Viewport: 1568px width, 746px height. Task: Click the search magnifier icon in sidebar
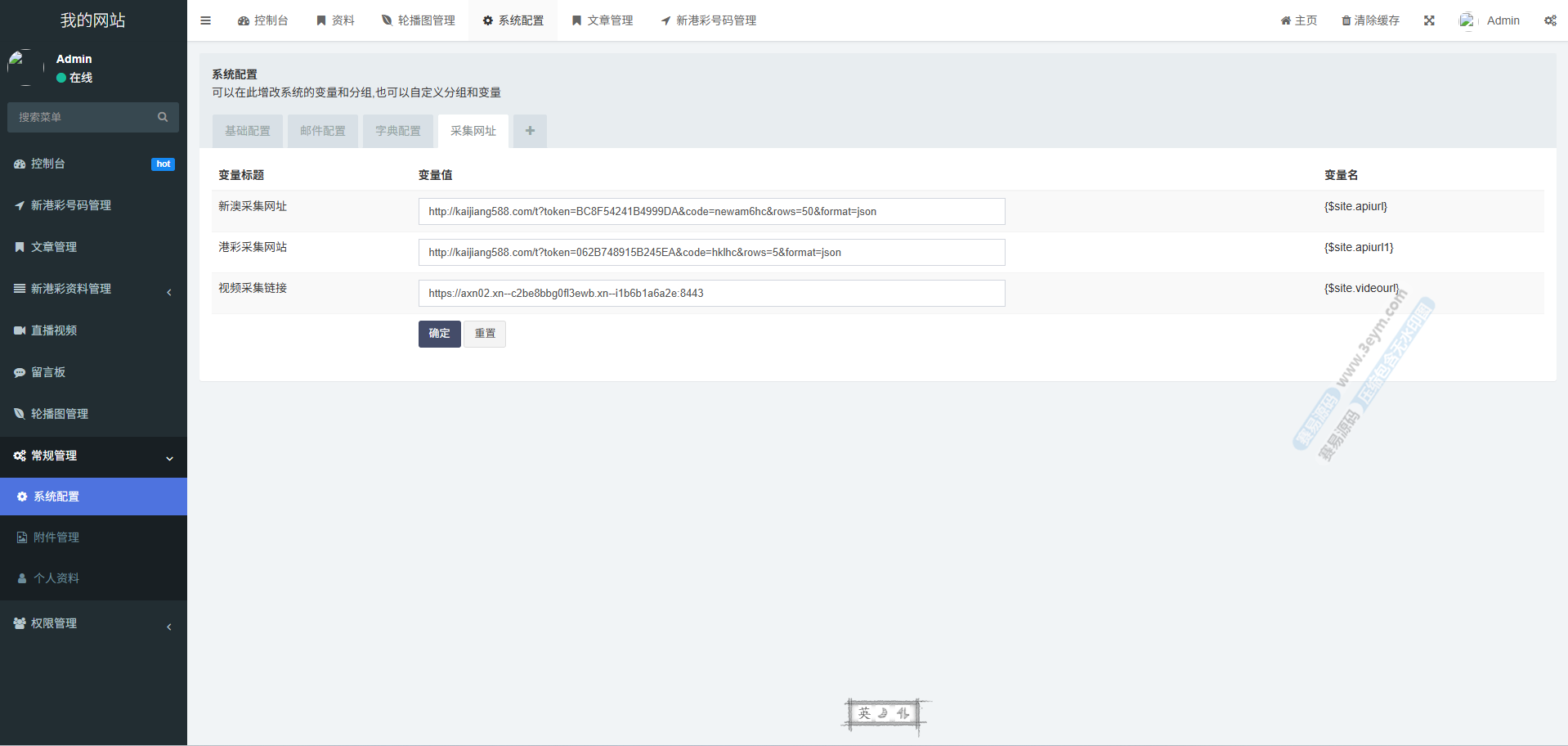(x=163, y=117)
